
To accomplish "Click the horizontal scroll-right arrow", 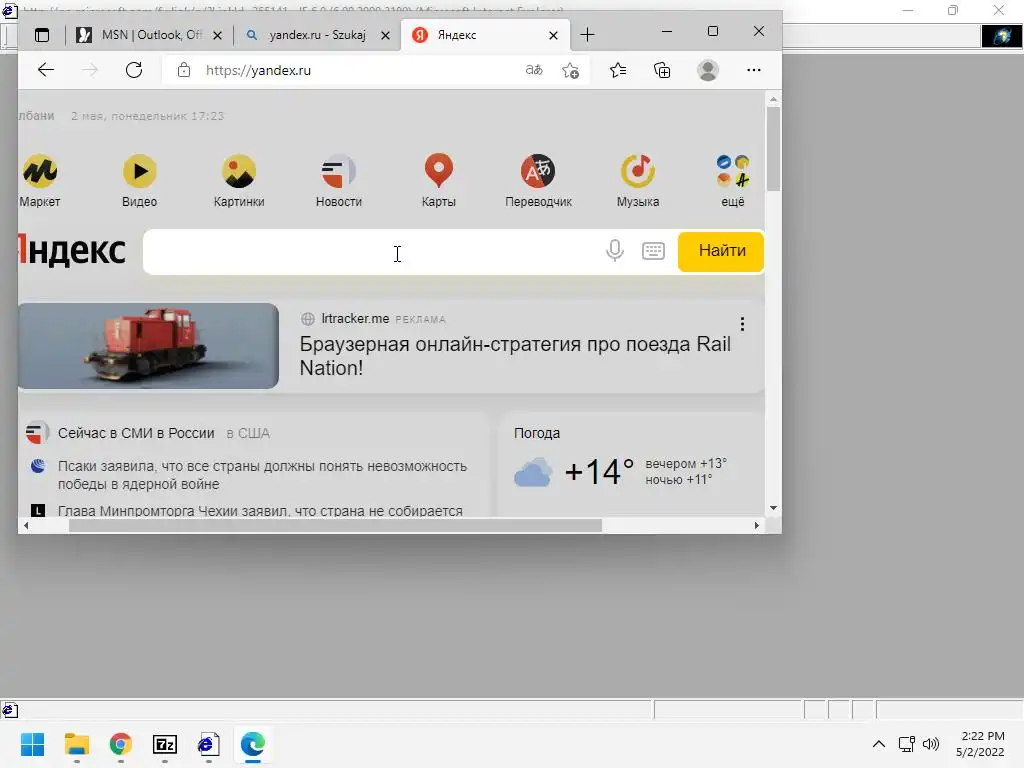I will point(756,526).
